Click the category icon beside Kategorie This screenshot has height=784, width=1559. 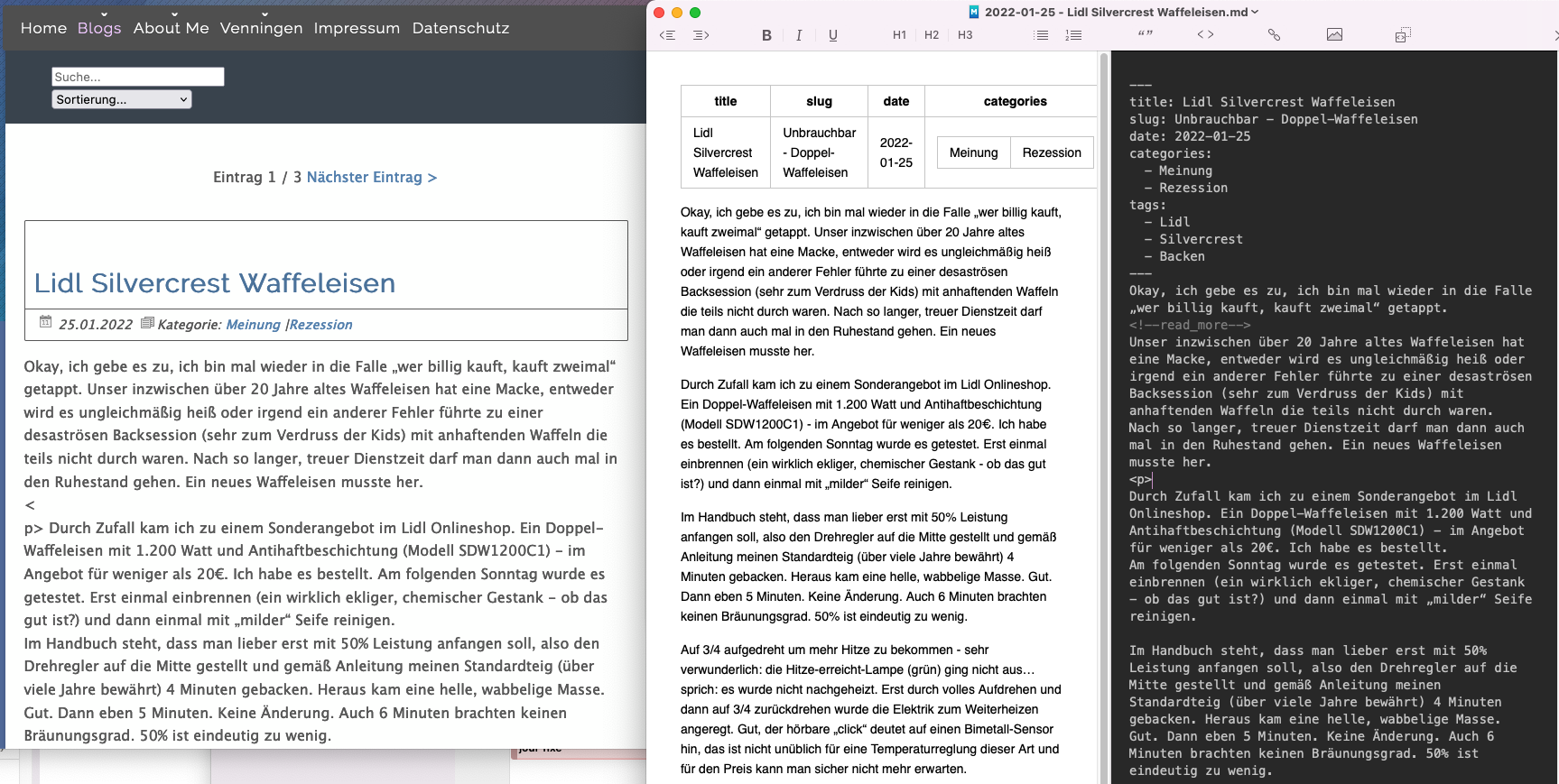[148, 322]
